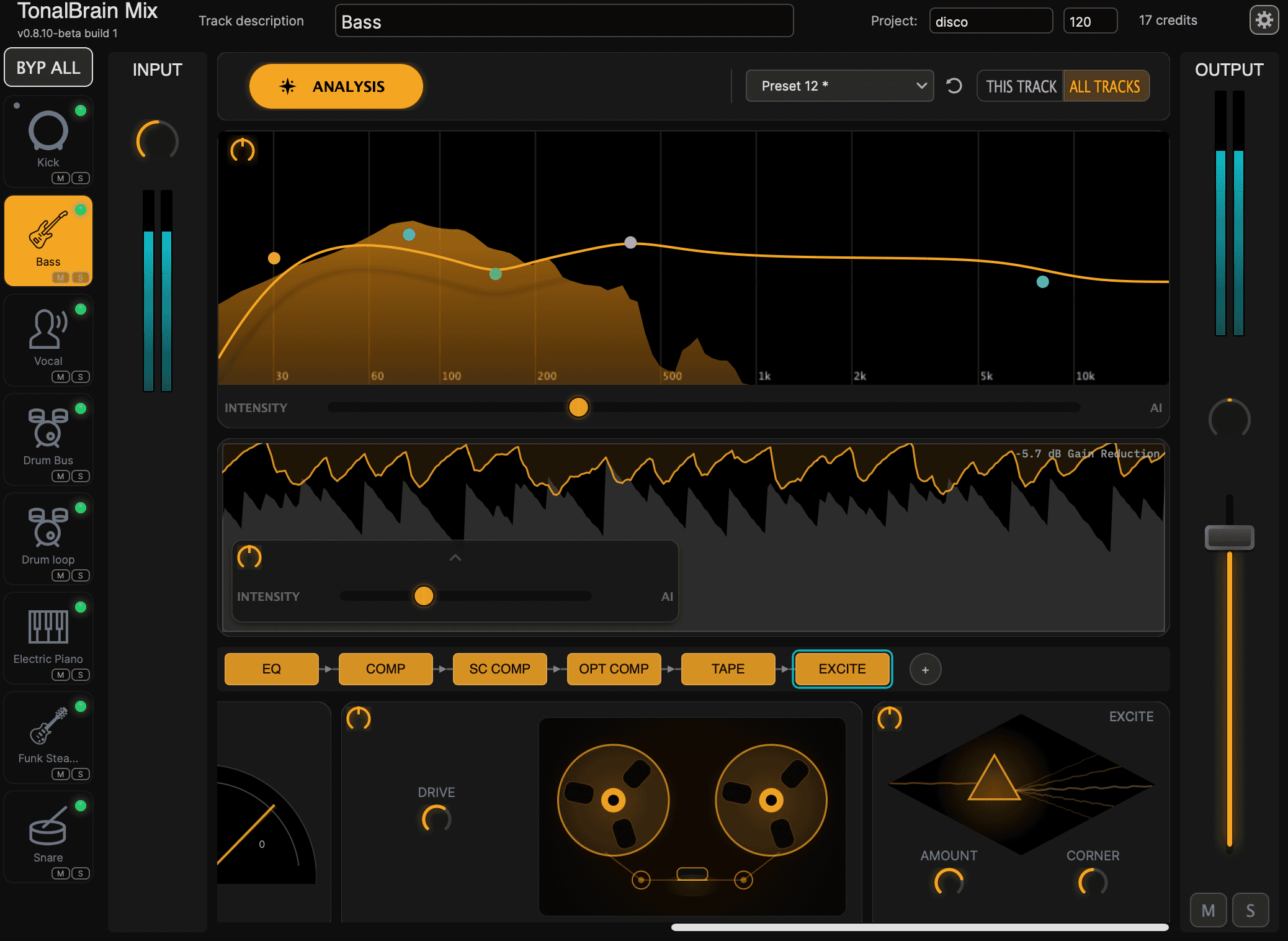Viewport: 1288px width, 941px height.
Task: Click the EQ INTENSITY slider handle
Action: (x=578, y=407)
